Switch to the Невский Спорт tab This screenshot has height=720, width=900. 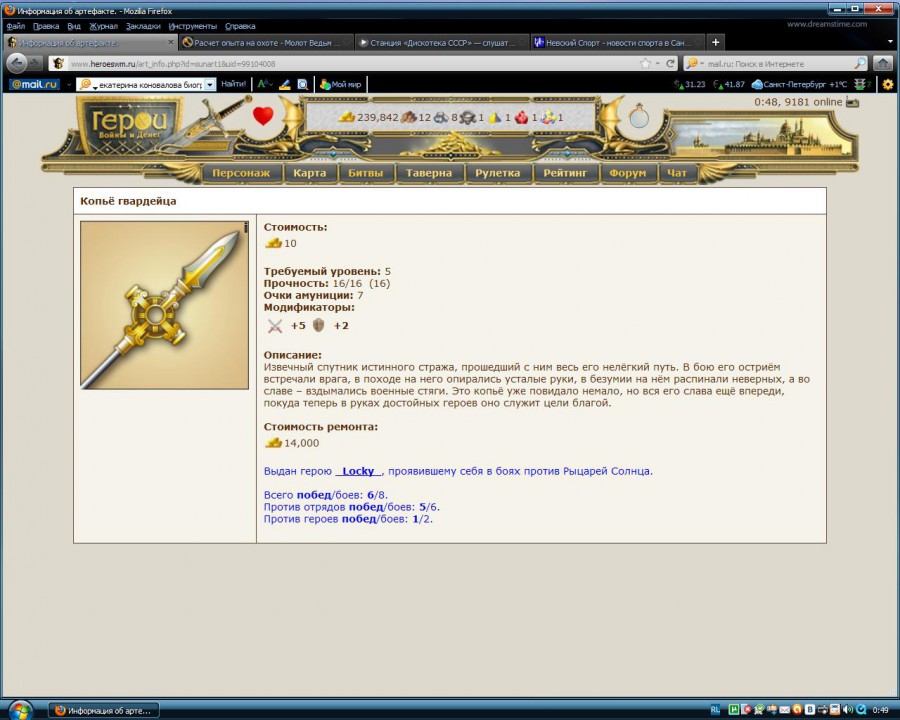click(x=610, y=43)
